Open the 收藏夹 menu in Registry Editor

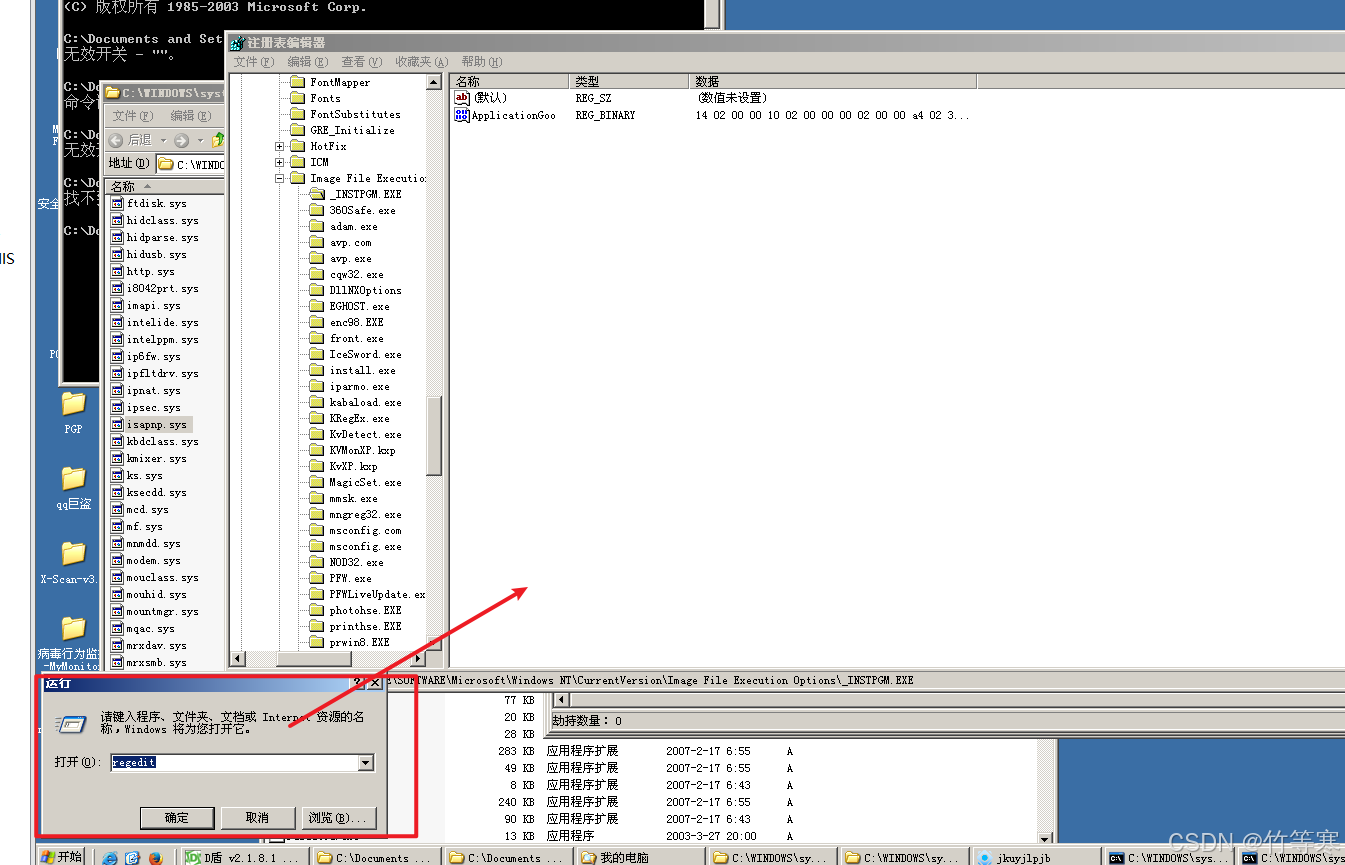click(421, 62)
